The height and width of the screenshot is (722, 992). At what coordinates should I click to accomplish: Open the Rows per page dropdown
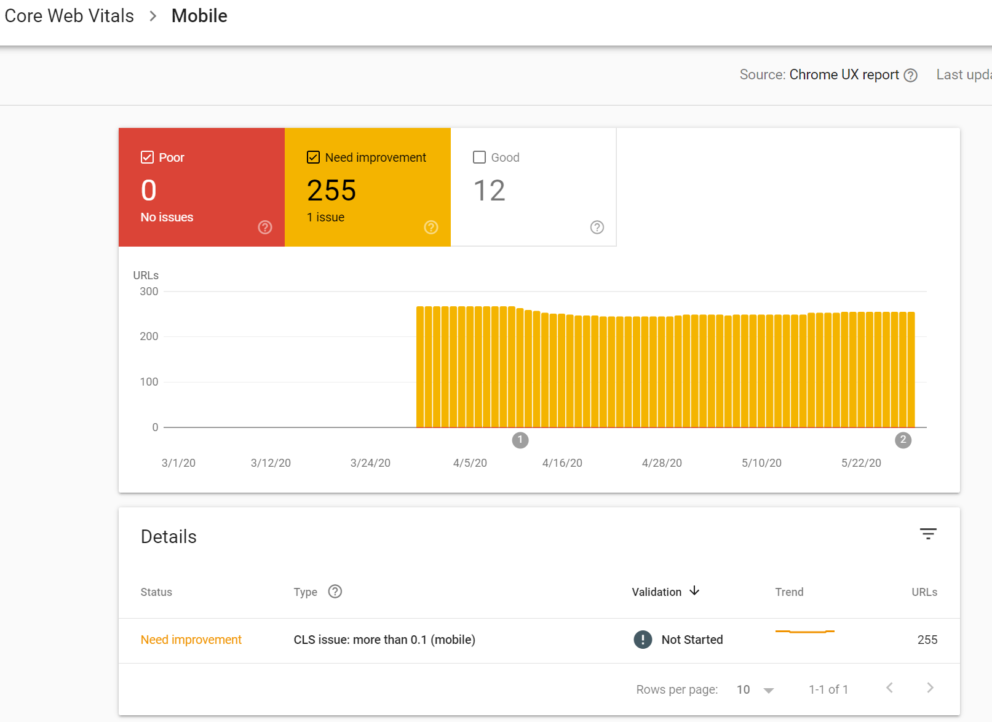[754, 689]
